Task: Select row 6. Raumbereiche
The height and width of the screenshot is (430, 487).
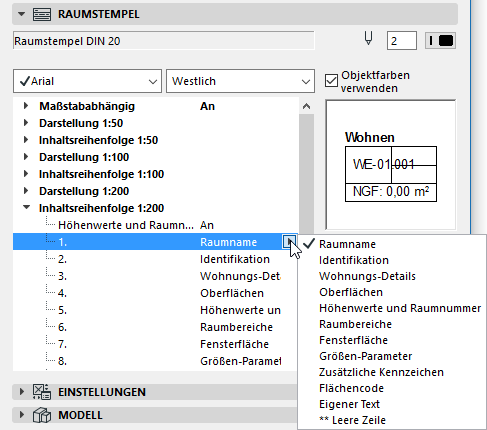Action: 155,327
